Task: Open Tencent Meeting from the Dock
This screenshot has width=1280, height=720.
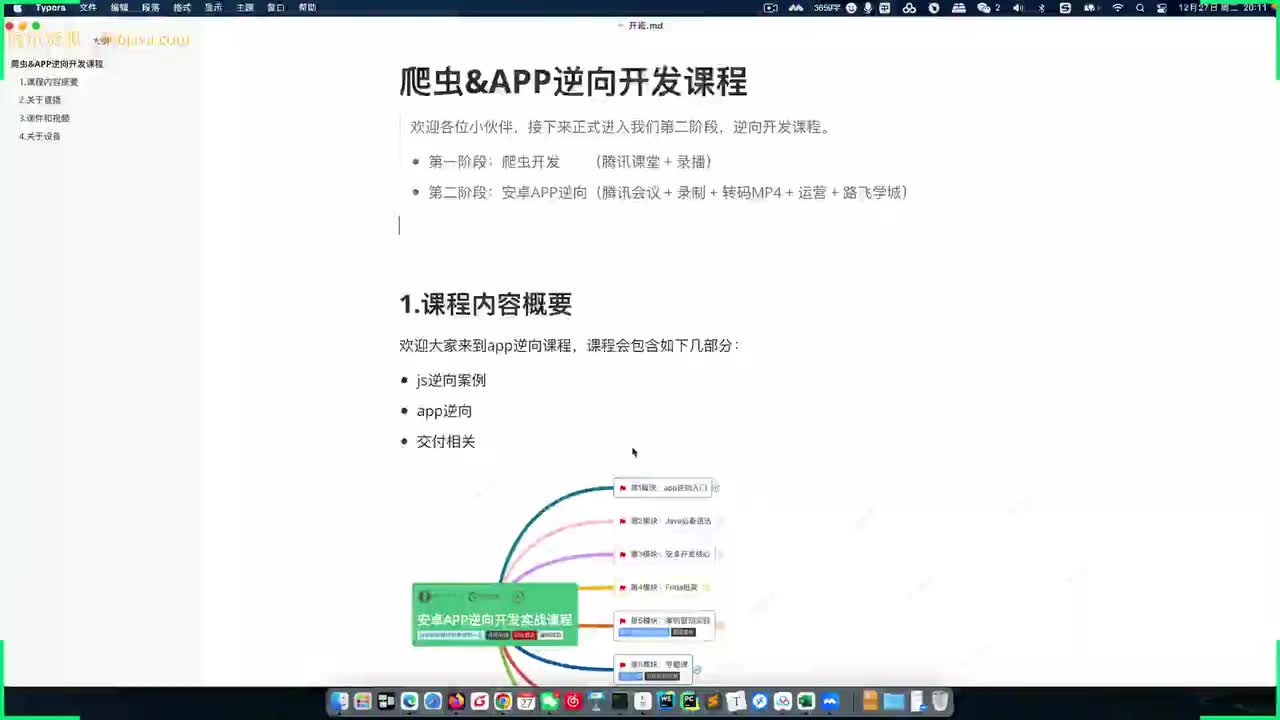Action: tap(830, 702)
